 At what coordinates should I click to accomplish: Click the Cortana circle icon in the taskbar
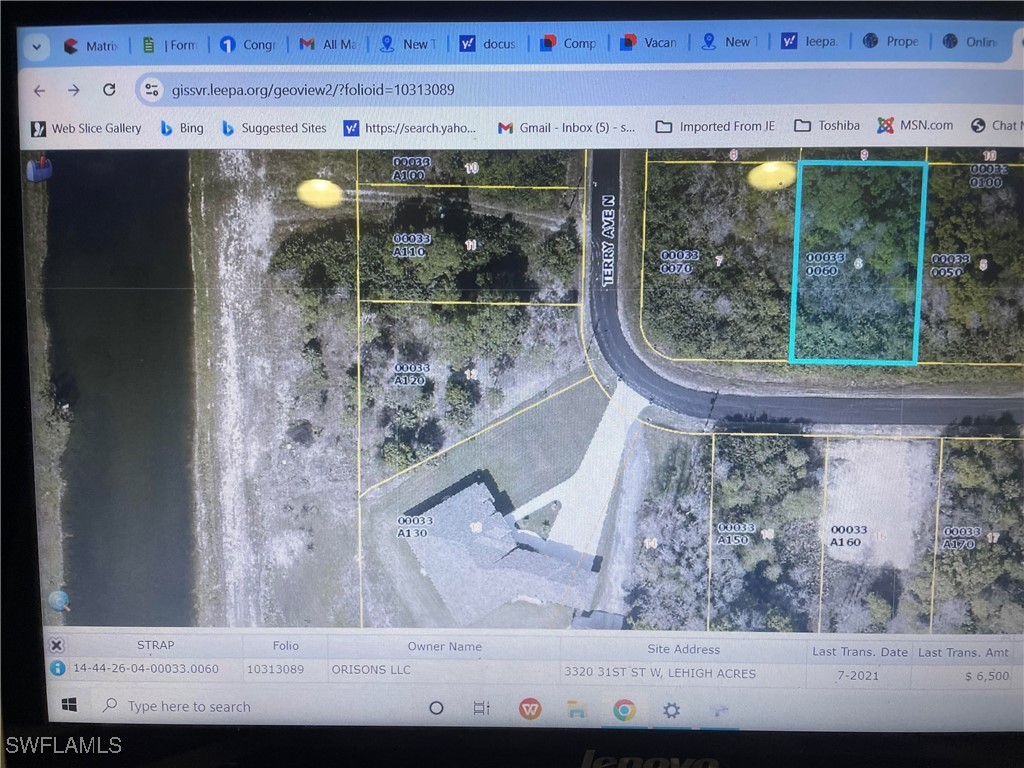tap(436, 707)
